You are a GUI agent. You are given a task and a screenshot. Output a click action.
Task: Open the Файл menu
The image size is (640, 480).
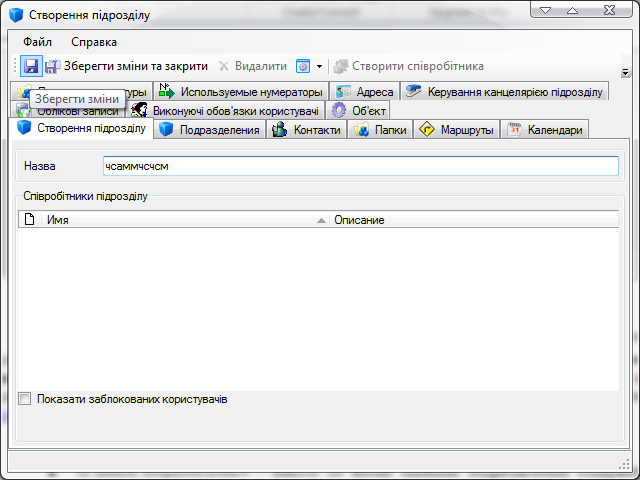coord(38,42)
